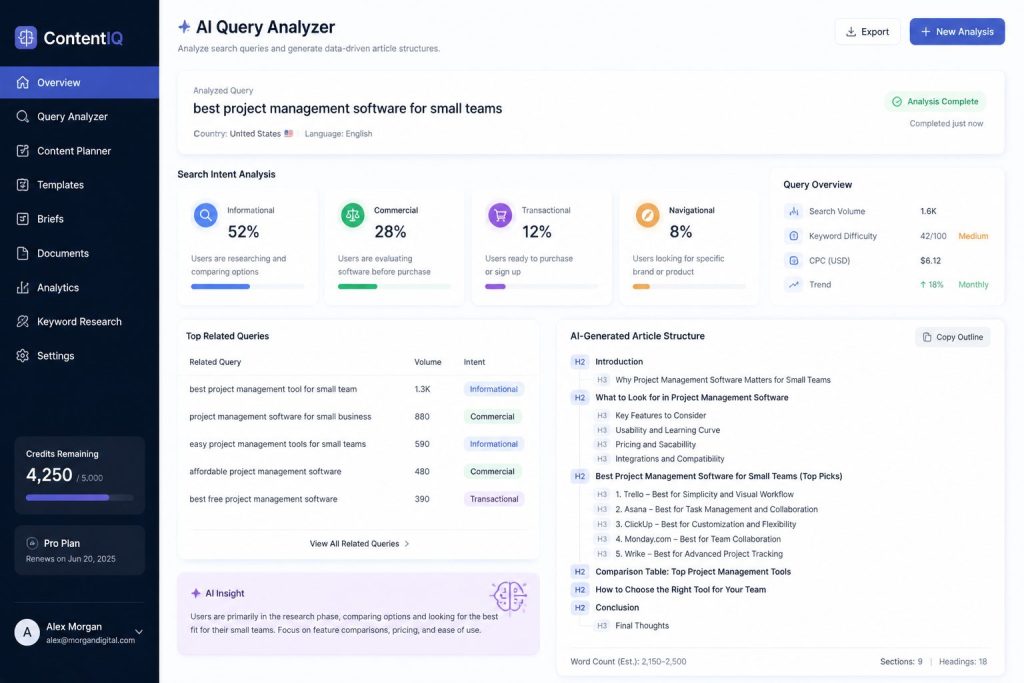Click 'How to Choose the Right Tool' heading
This screenshot has height=683, width=1024.
[x=680, y=590]
